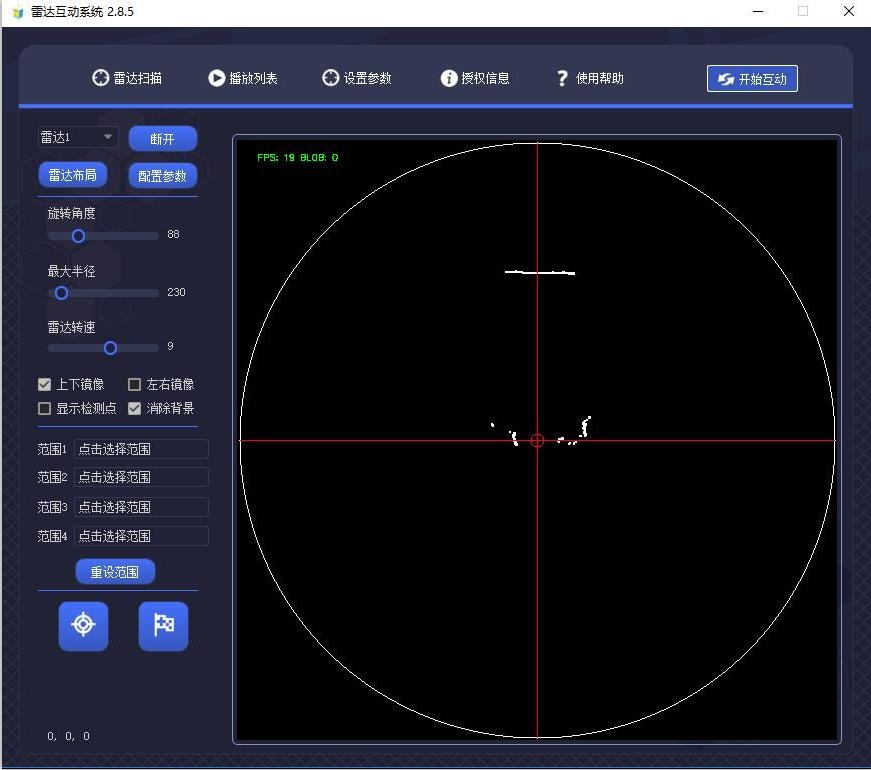Click the 范围1 range selection field

coord(141,449)
